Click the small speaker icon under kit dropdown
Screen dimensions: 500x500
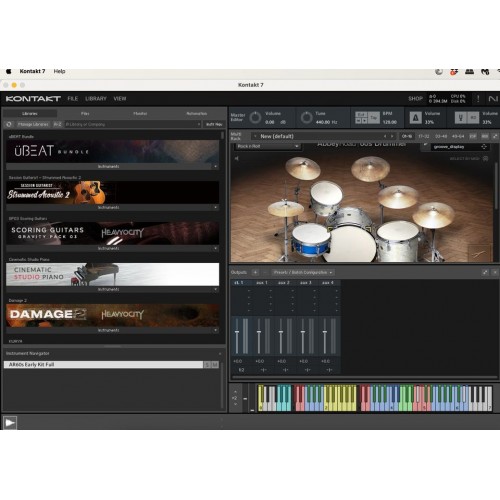[x=236, y=158]
